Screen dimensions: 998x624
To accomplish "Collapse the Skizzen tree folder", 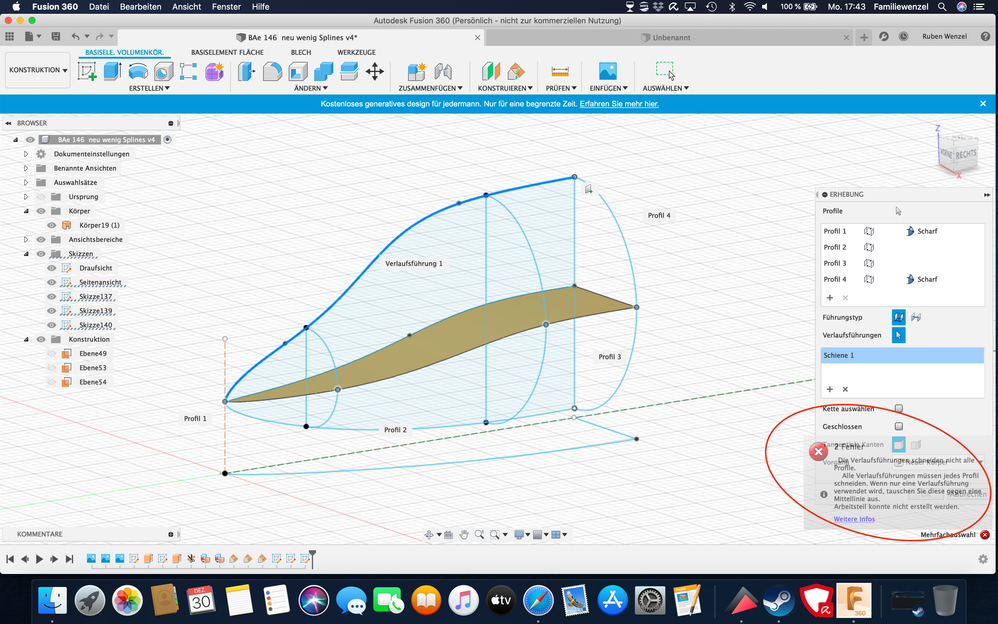I will (x=26, y=253).
